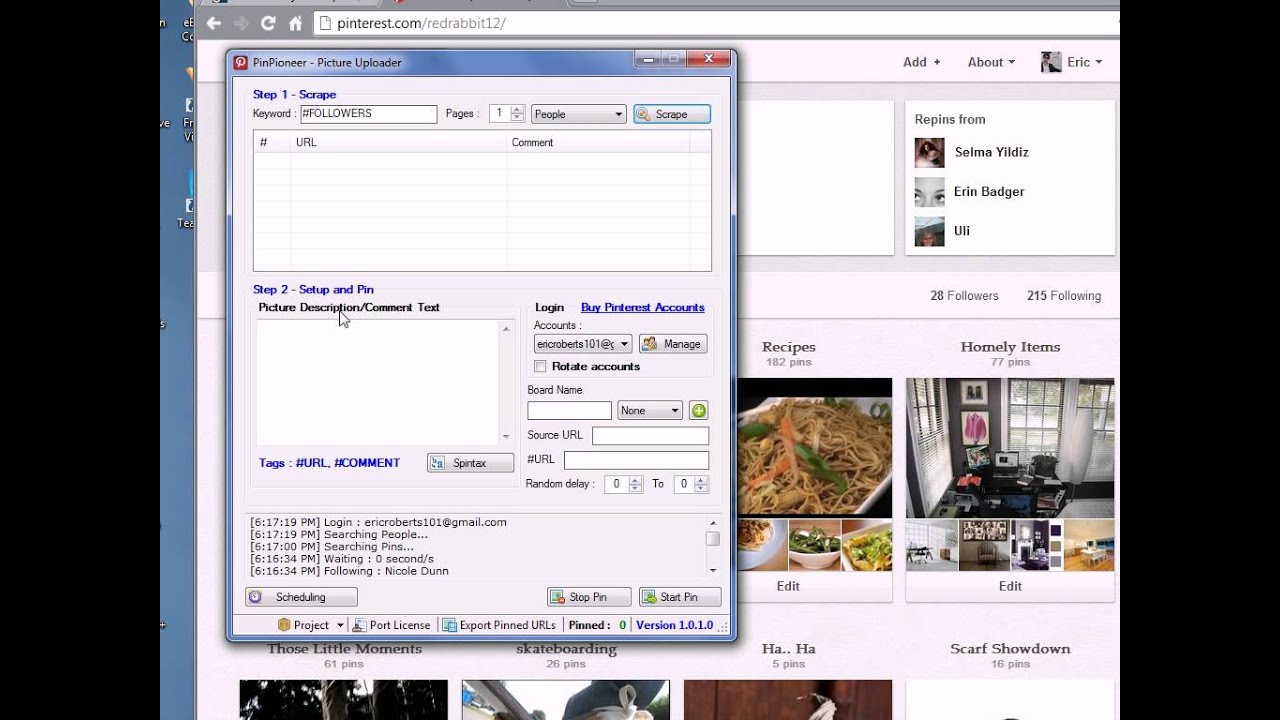Open the Accounts dropdown showing ericroberts101
This screenshot has width=1280, height=720.
tap(582, 344)
